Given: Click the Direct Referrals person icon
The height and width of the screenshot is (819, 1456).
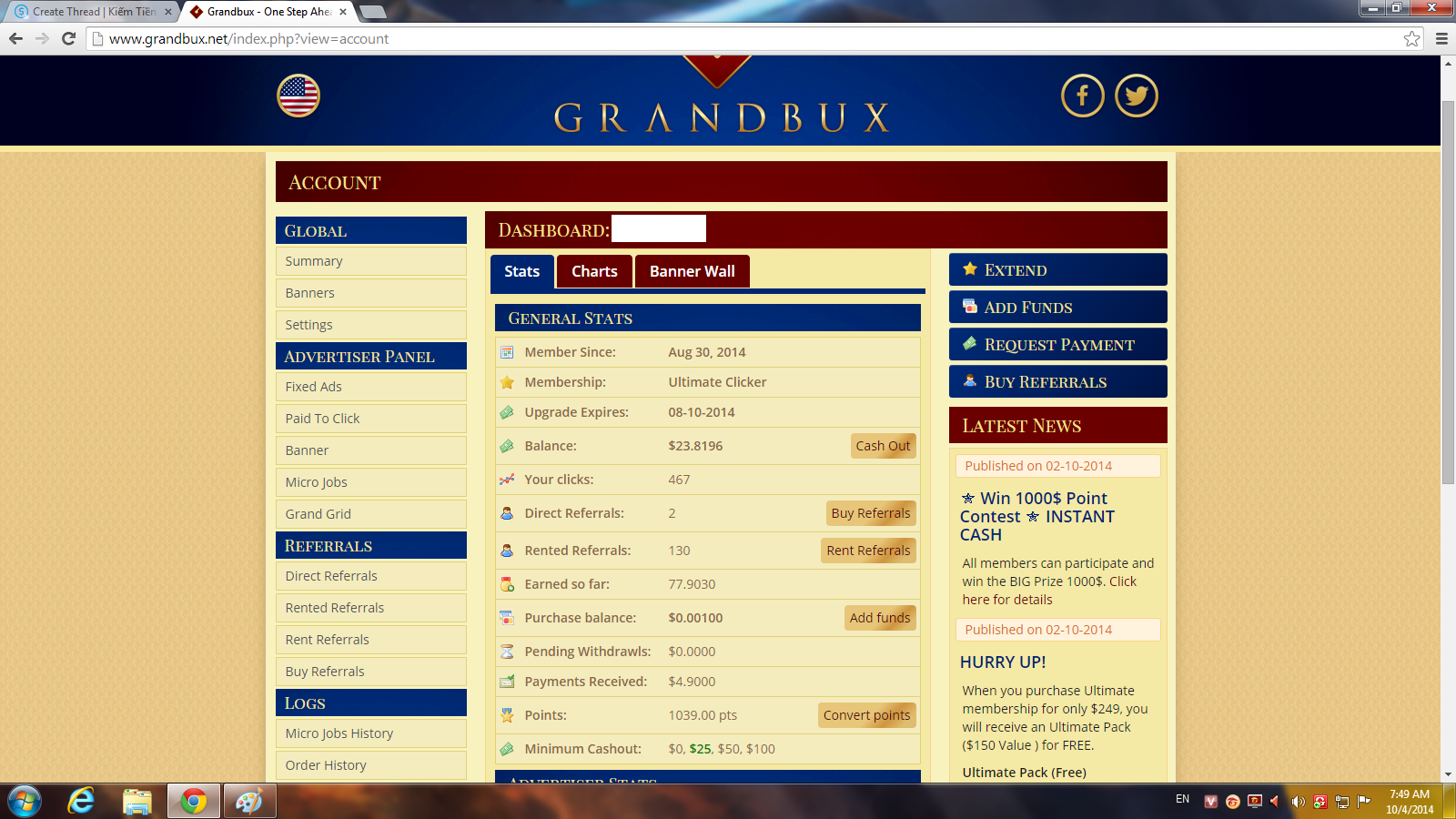Looking at the screenshot, I should tap(507, 513).
